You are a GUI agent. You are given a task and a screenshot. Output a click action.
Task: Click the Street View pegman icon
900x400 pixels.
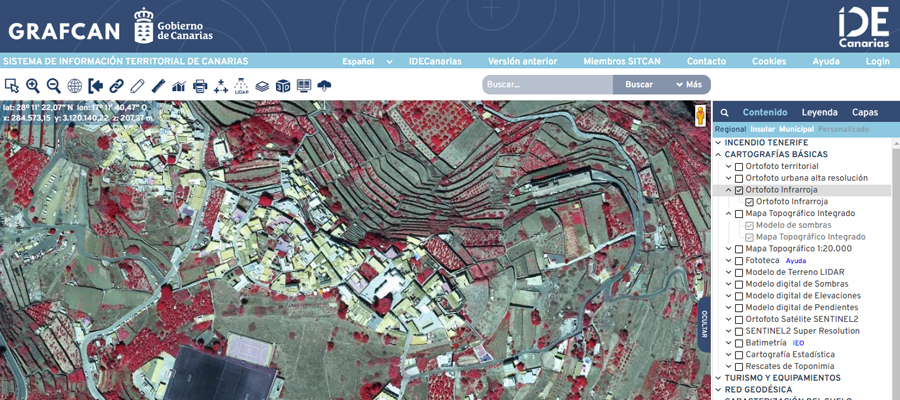pos(701,115)
